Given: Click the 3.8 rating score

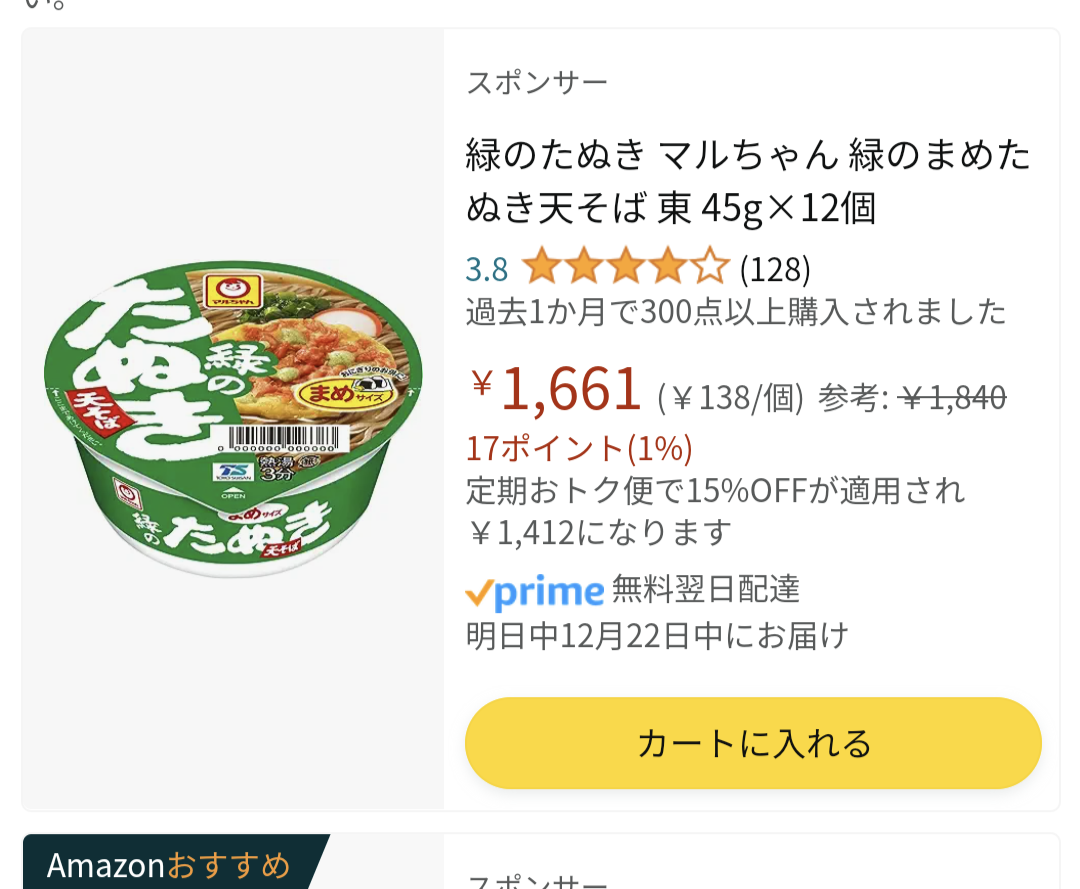Looking at the screenshot, I should point(487,269).
